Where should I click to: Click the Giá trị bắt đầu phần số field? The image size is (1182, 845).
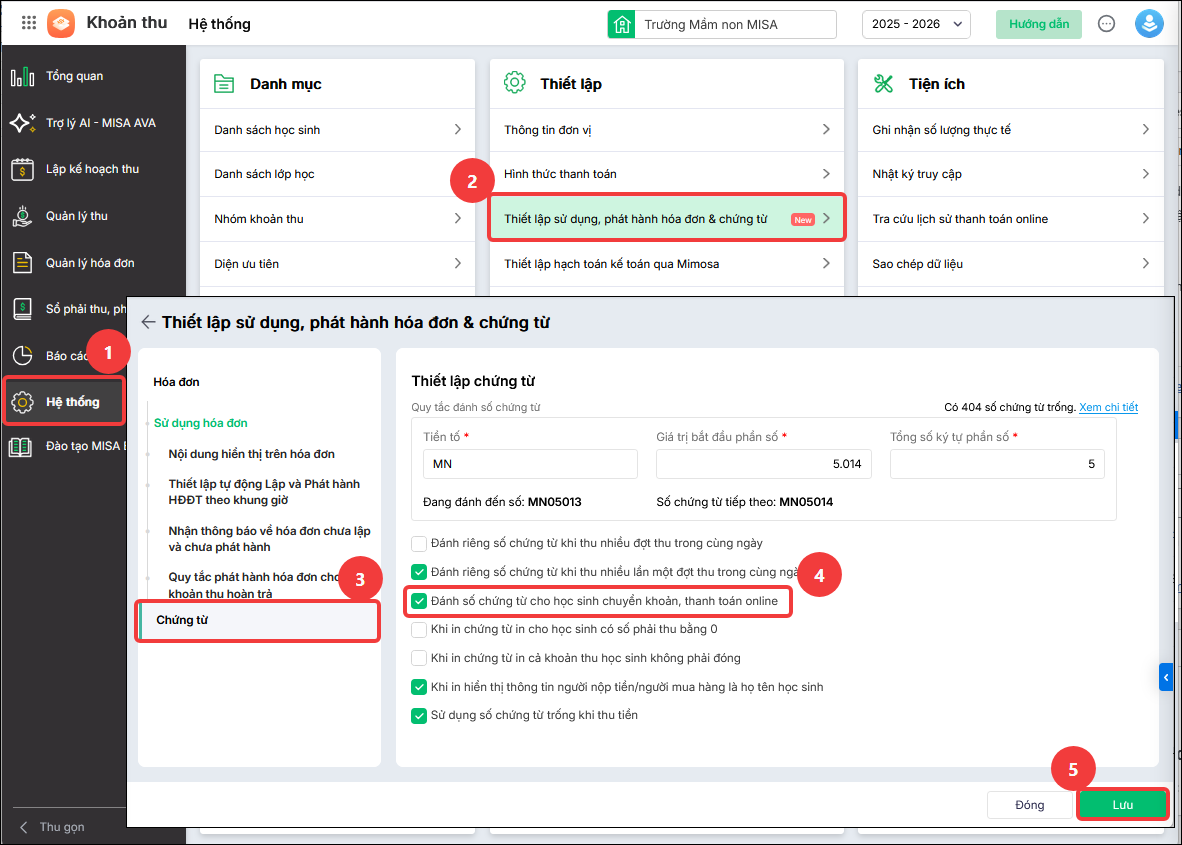(x=764, y=464)
